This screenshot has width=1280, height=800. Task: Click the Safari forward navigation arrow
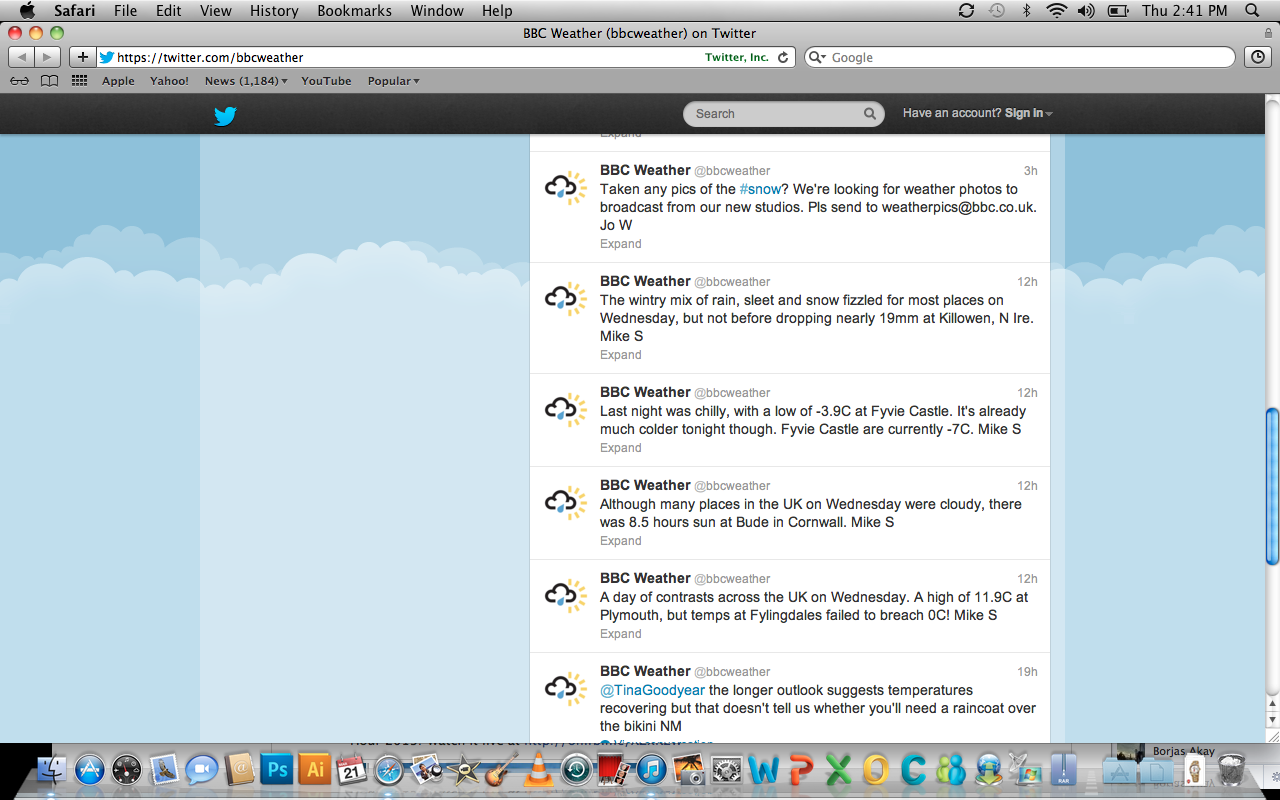point(47,57)
